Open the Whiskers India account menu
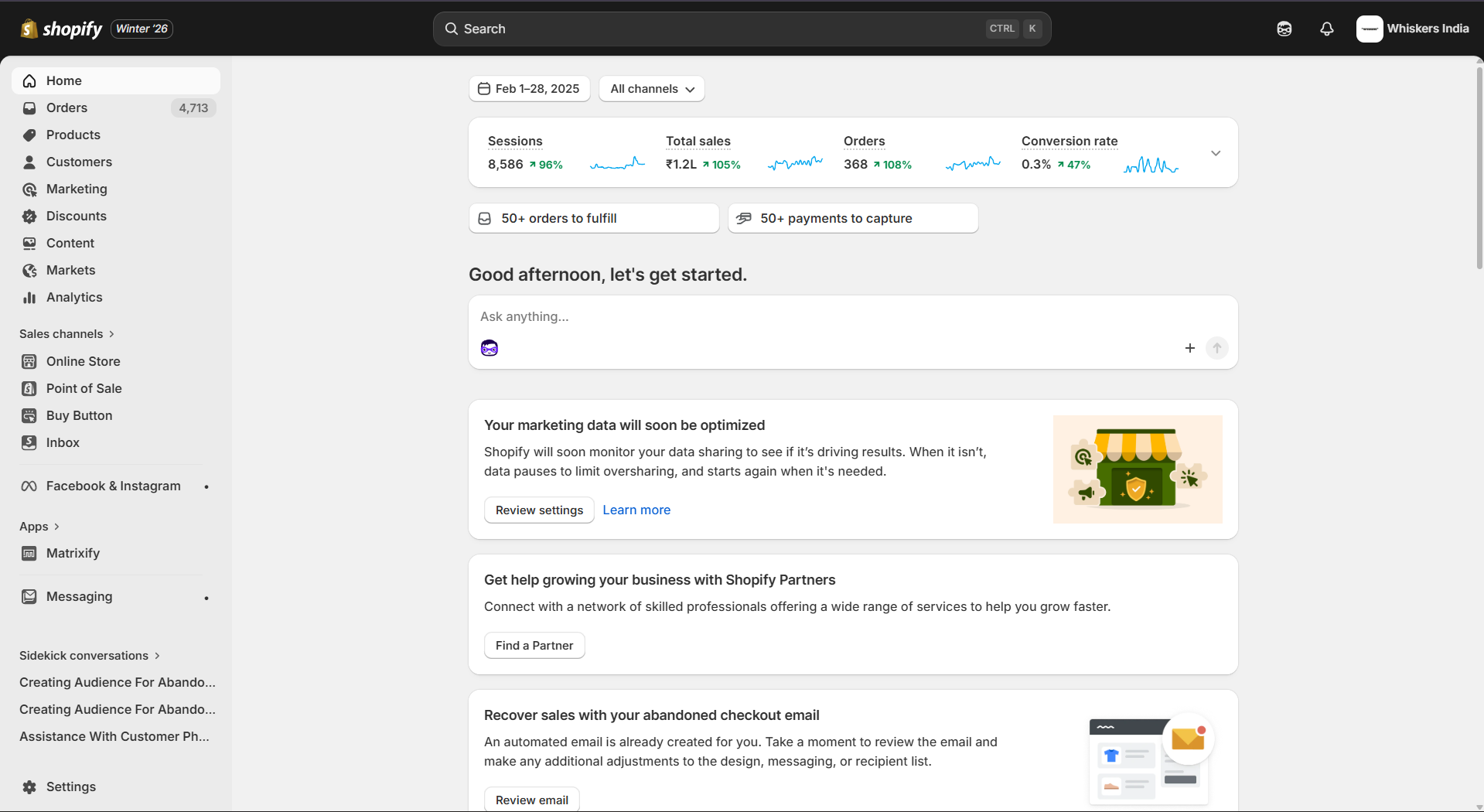Viewport: 1484px width, 812px height. (1413, 29)
